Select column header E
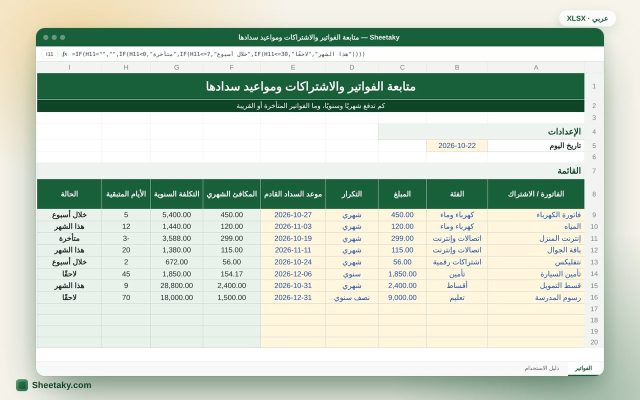Image resolution: width=640 pixels, height=400 pixels. pyautogui.click(x=293, y=67)
